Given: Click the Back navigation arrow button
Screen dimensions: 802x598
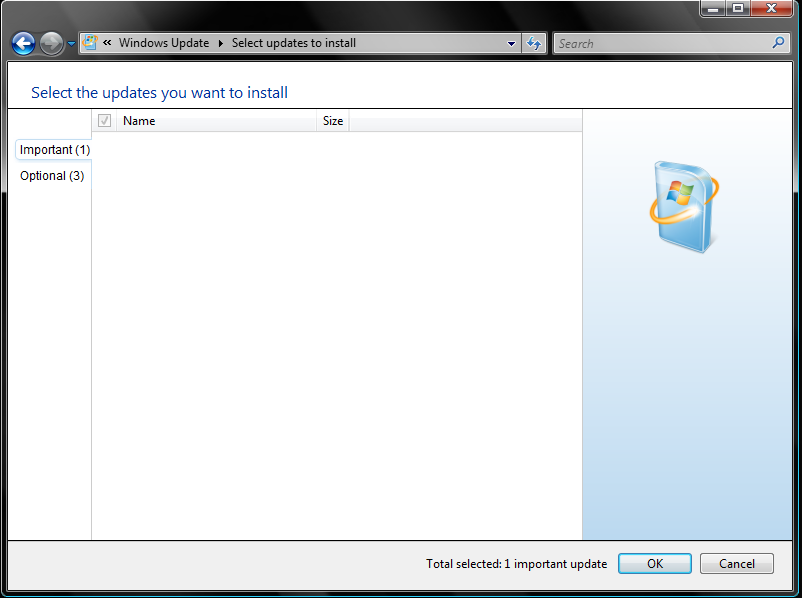Looking at the screenshot, I should (23, 43).
